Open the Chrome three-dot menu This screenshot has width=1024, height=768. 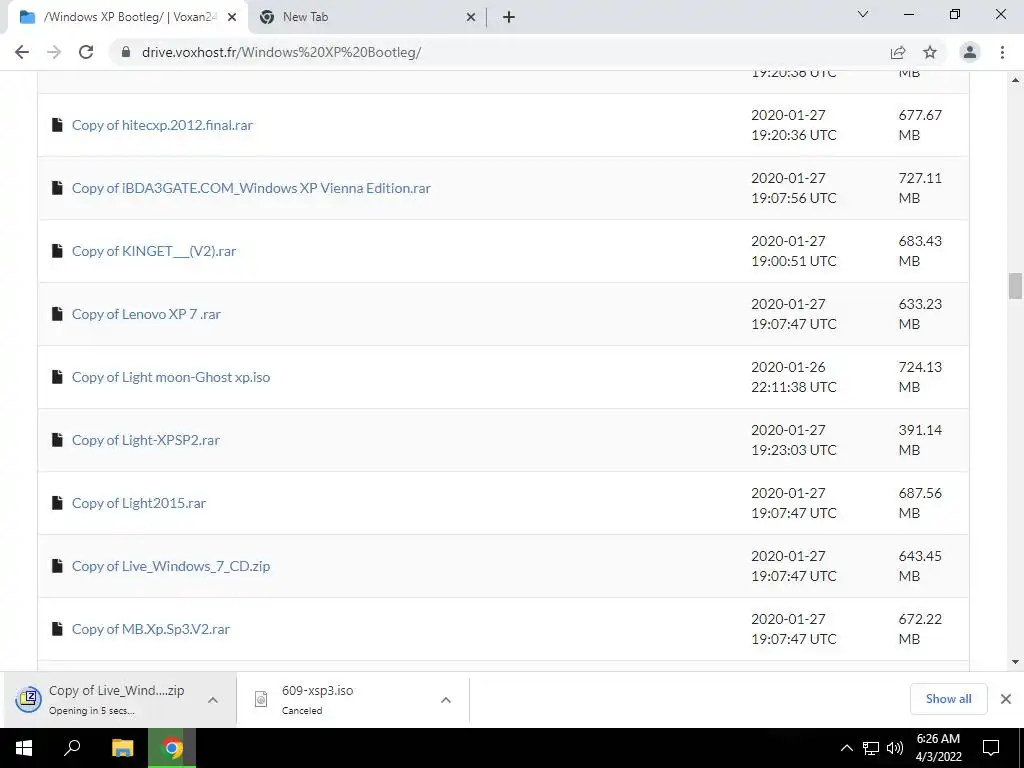(1002, 52)
